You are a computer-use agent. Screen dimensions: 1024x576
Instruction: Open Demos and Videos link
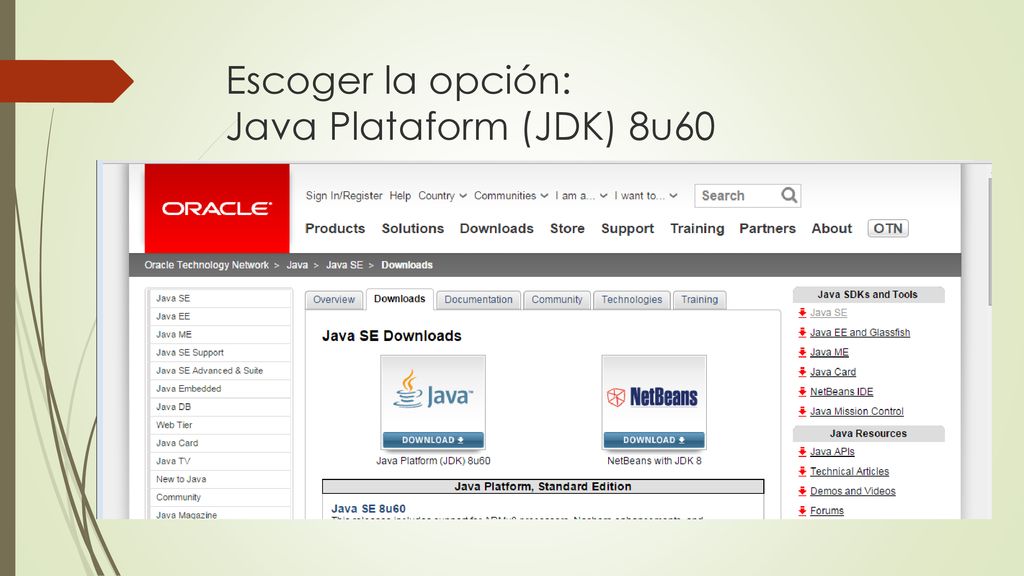coord(852,490)
